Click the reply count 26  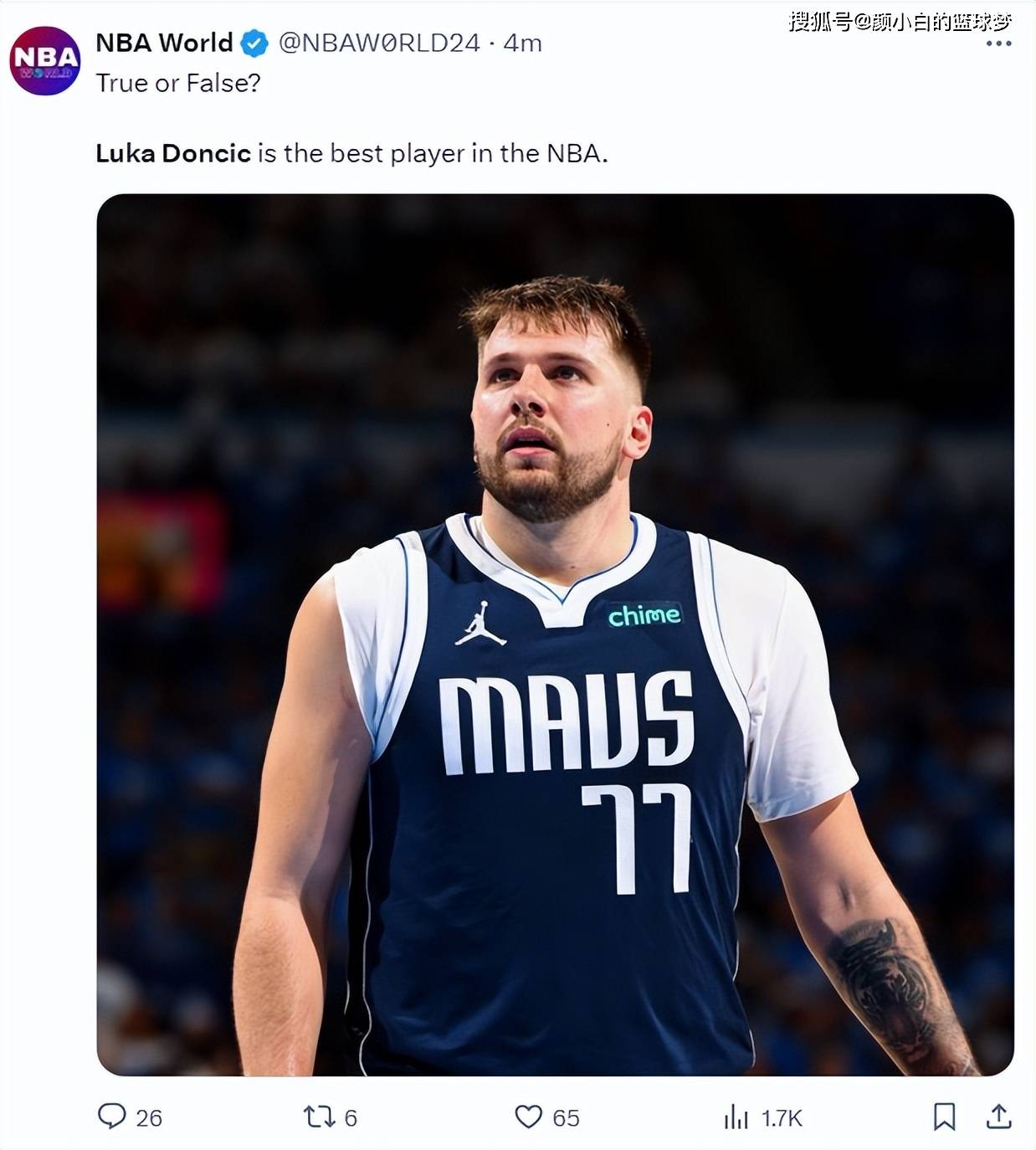(x=149, y=1118)
